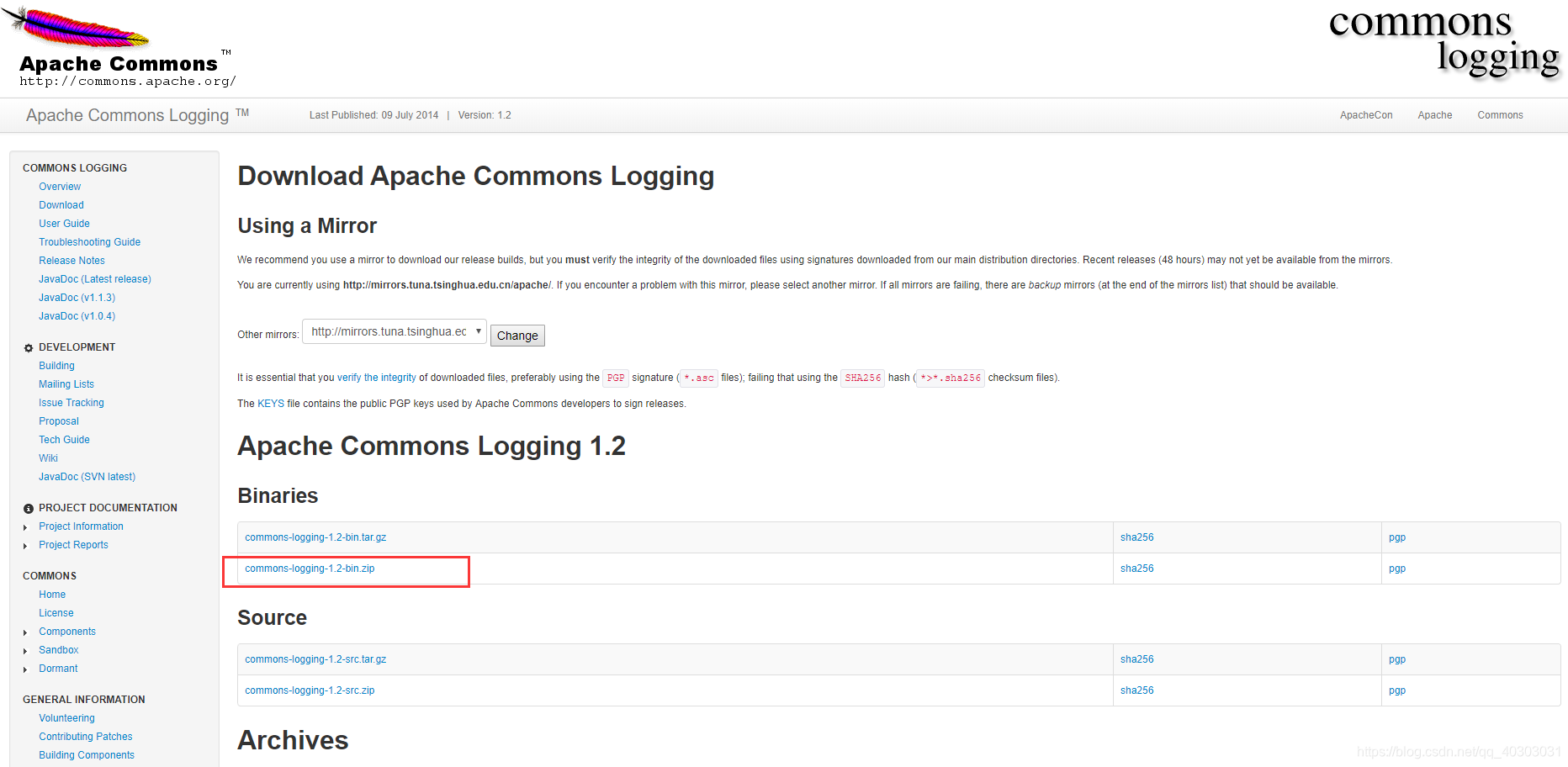The image size is (1568, 767).
Task: Open the Mailing Lists link
Action: click(x=66, y=384)
